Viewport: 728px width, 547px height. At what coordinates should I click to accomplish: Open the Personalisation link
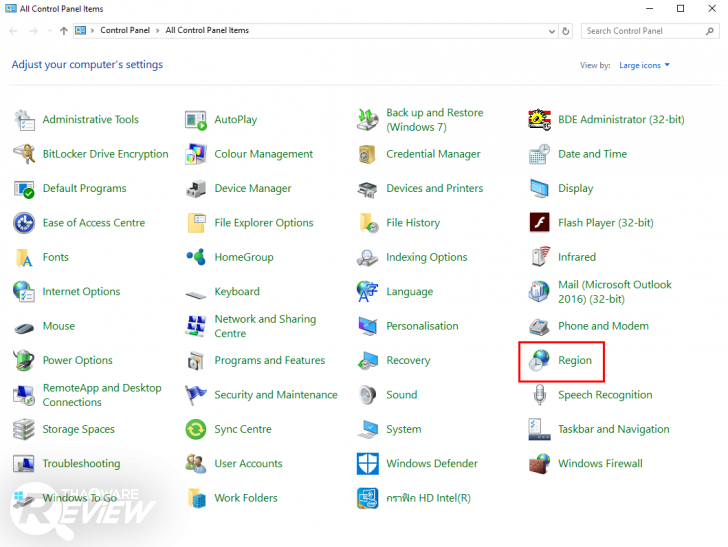pos(422,326)
